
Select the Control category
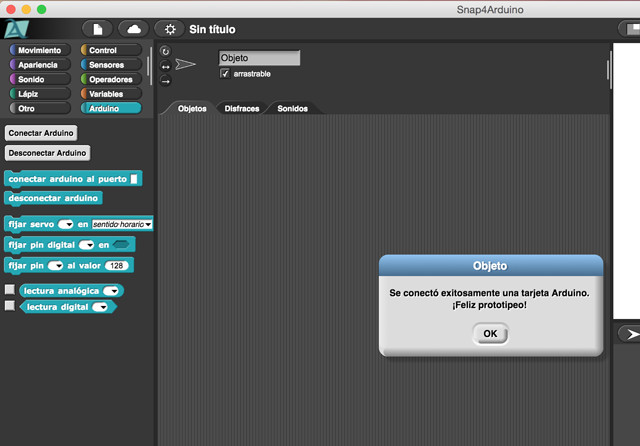[x=111, y=50]
